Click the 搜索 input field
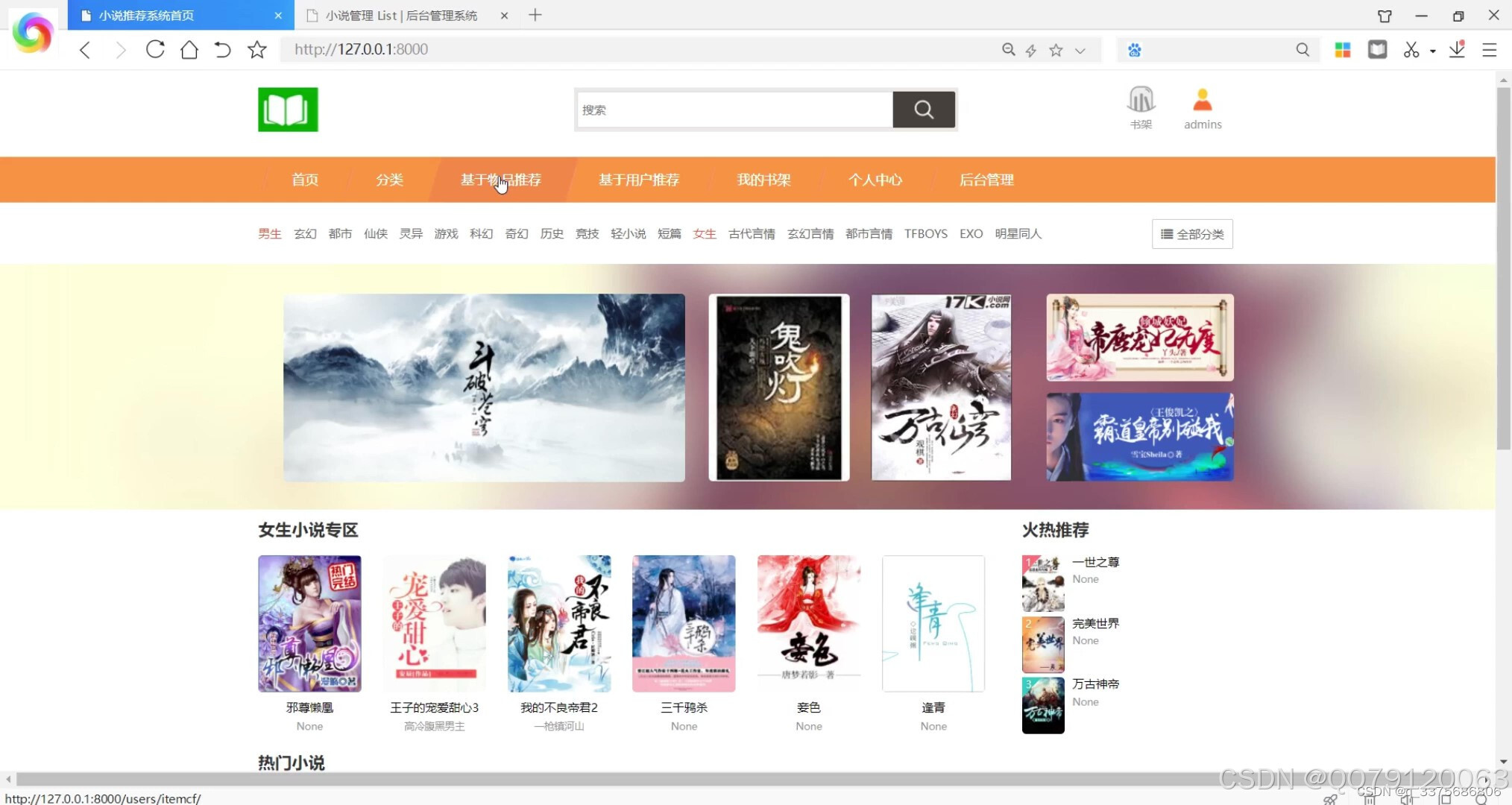This screenshot has height=805, width=1512. pyautogui.click(x=734, y=110)
